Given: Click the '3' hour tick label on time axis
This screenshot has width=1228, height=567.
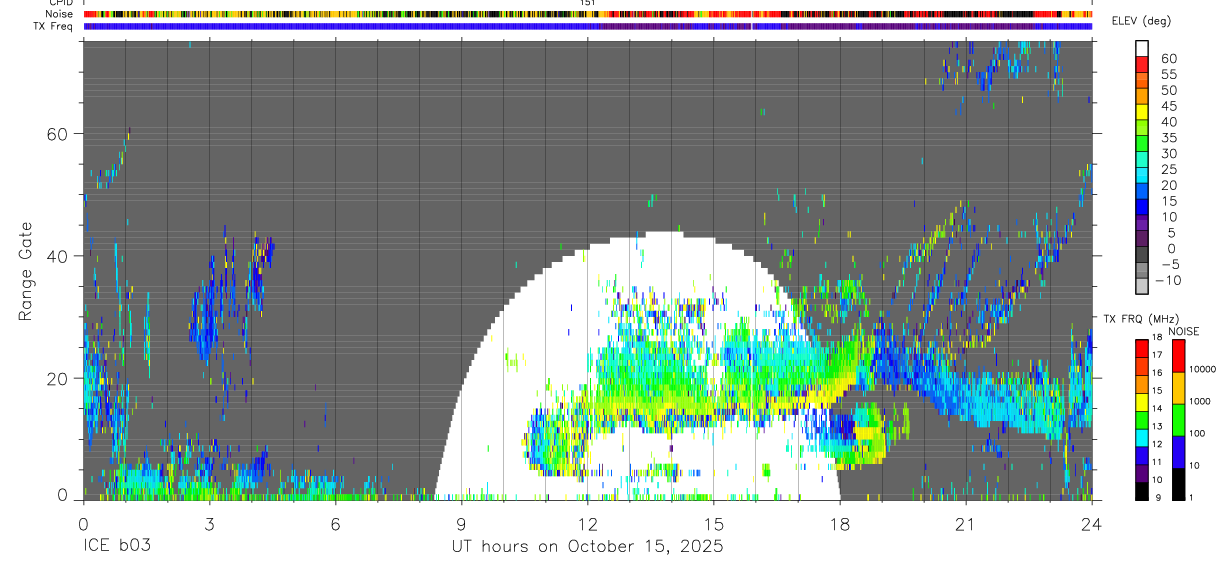Looking at the screenshot, I should pyautogui.click(x=209, y=524).
